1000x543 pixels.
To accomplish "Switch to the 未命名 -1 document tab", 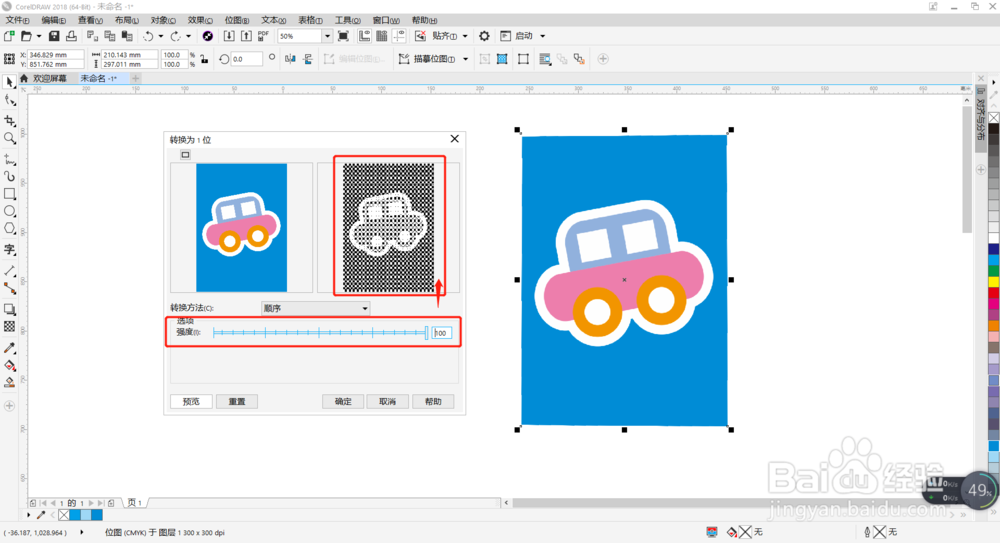I will [98, 78].
